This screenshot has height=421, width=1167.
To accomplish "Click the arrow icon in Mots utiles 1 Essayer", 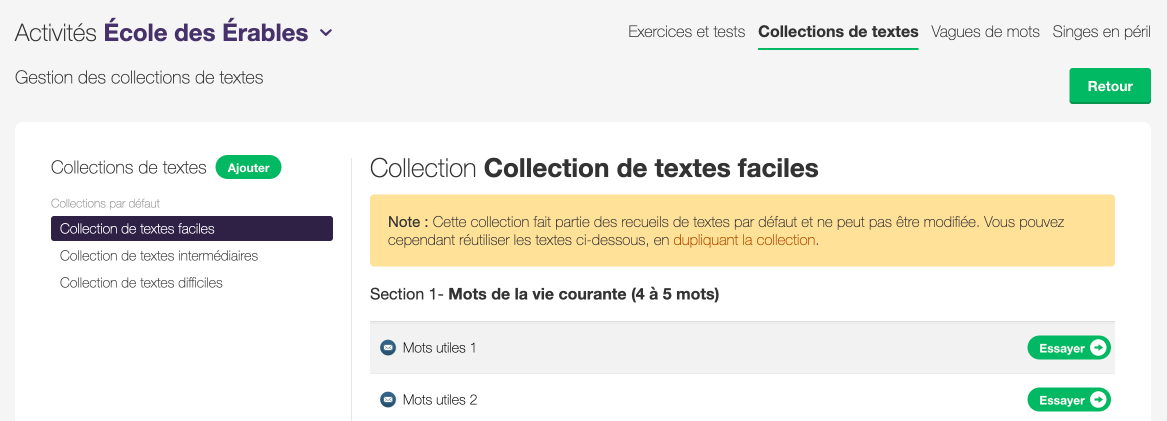I will [1098, 348].
